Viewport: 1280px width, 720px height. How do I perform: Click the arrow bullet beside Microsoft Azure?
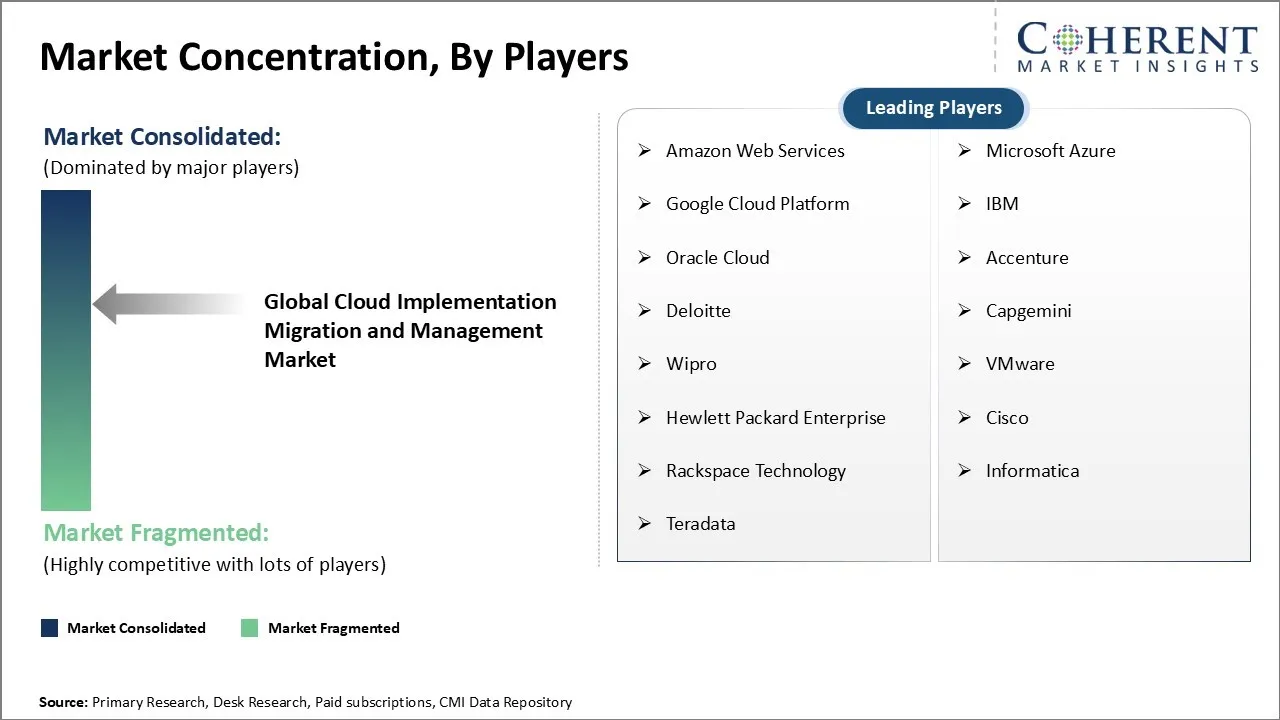[x=965, y=151]
